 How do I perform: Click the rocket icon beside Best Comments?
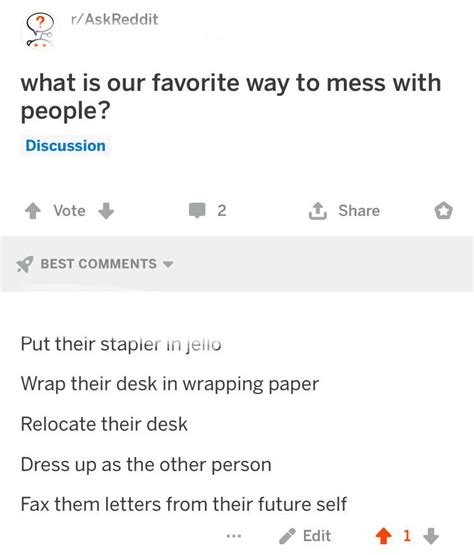(25, 264)
